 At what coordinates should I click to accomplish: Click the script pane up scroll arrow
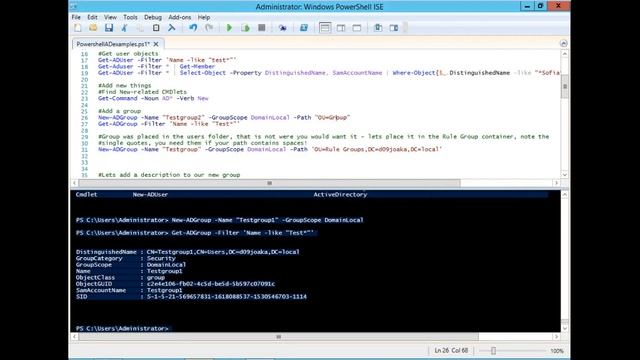pyautogui.click(x=565, y=53)
